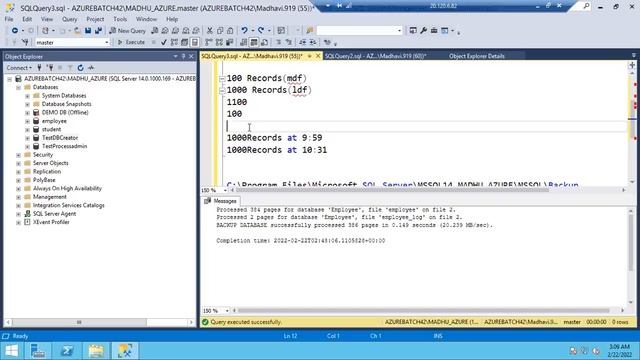
Task: Click the New Query toolbar button
Action: [127, 31]
